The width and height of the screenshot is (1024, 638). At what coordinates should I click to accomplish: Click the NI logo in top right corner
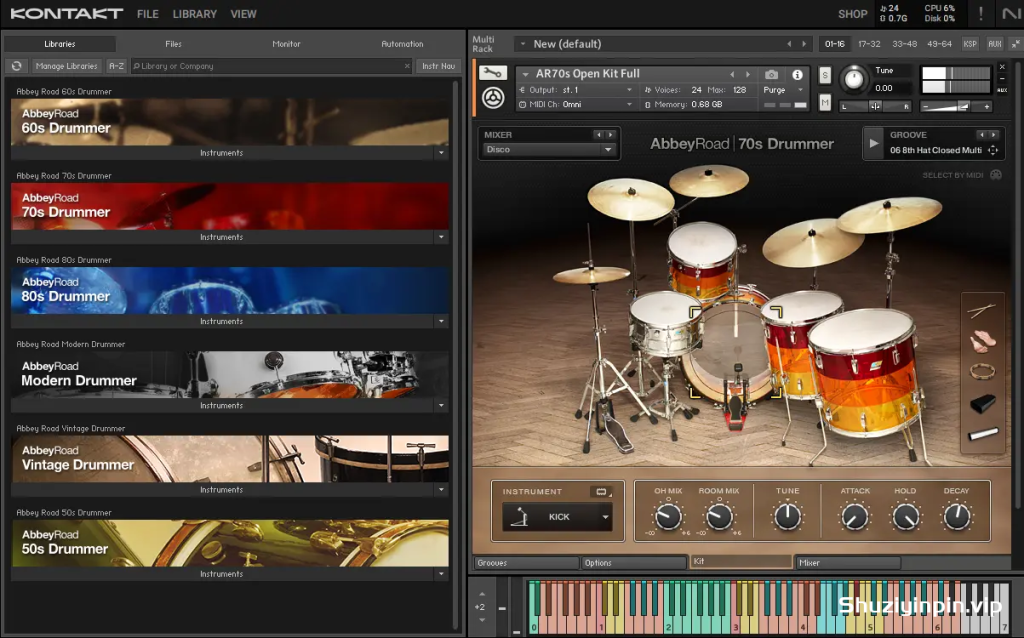pos(1011,13)
